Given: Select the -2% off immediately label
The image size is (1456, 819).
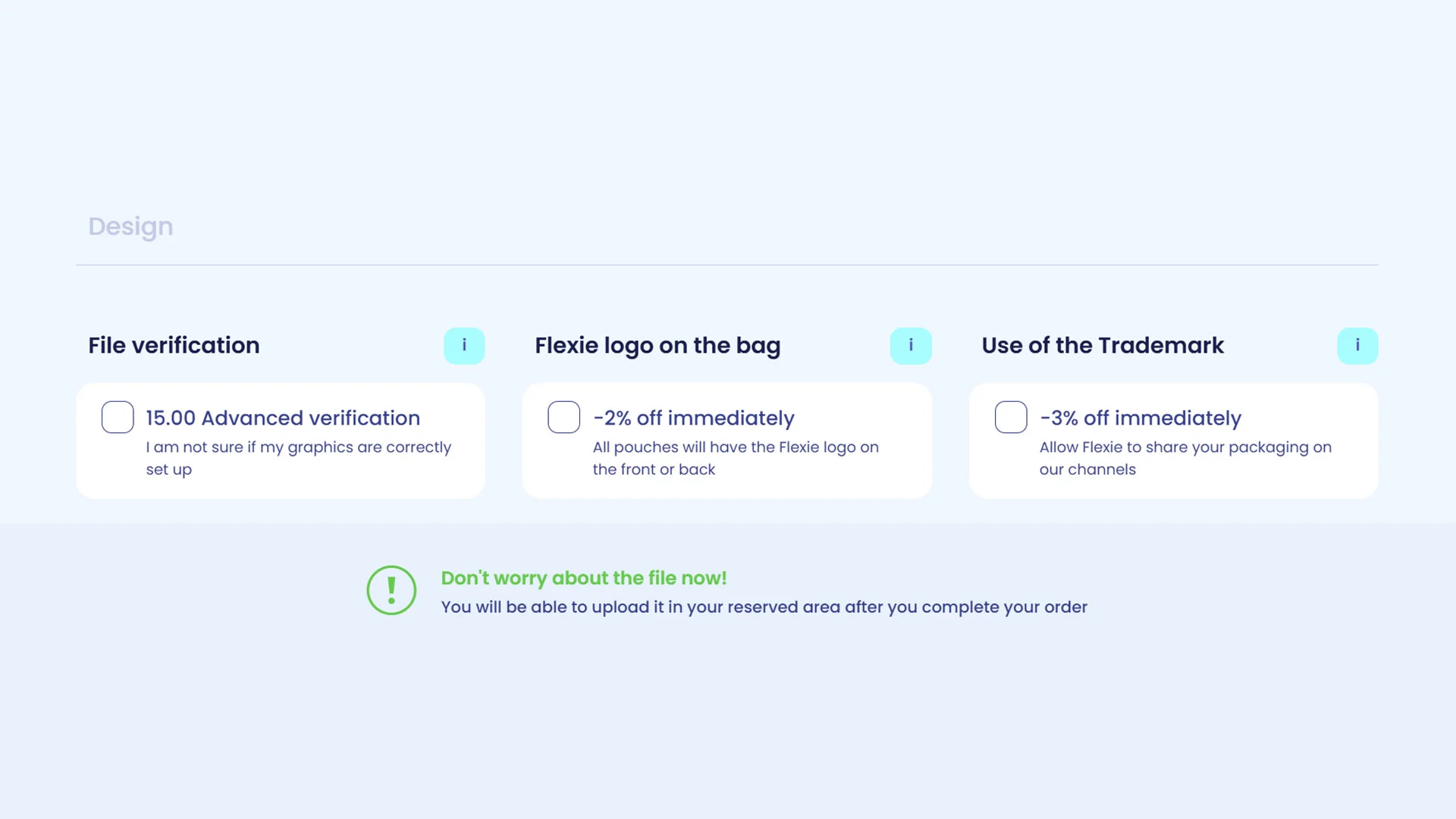Looking at the screenshot, I should click(x=694, y=418).
